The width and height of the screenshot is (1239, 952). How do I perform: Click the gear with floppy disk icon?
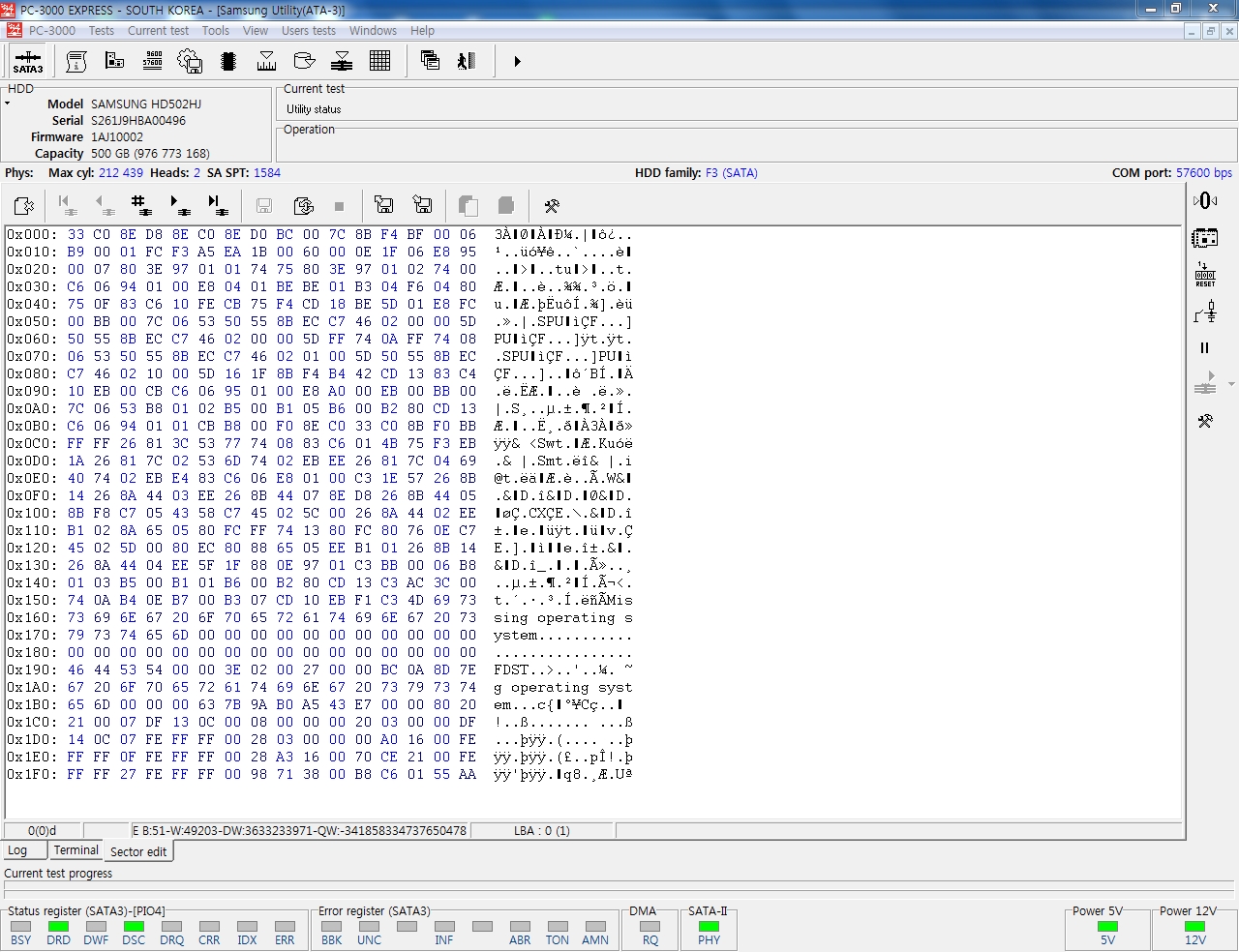pos(190,61)
